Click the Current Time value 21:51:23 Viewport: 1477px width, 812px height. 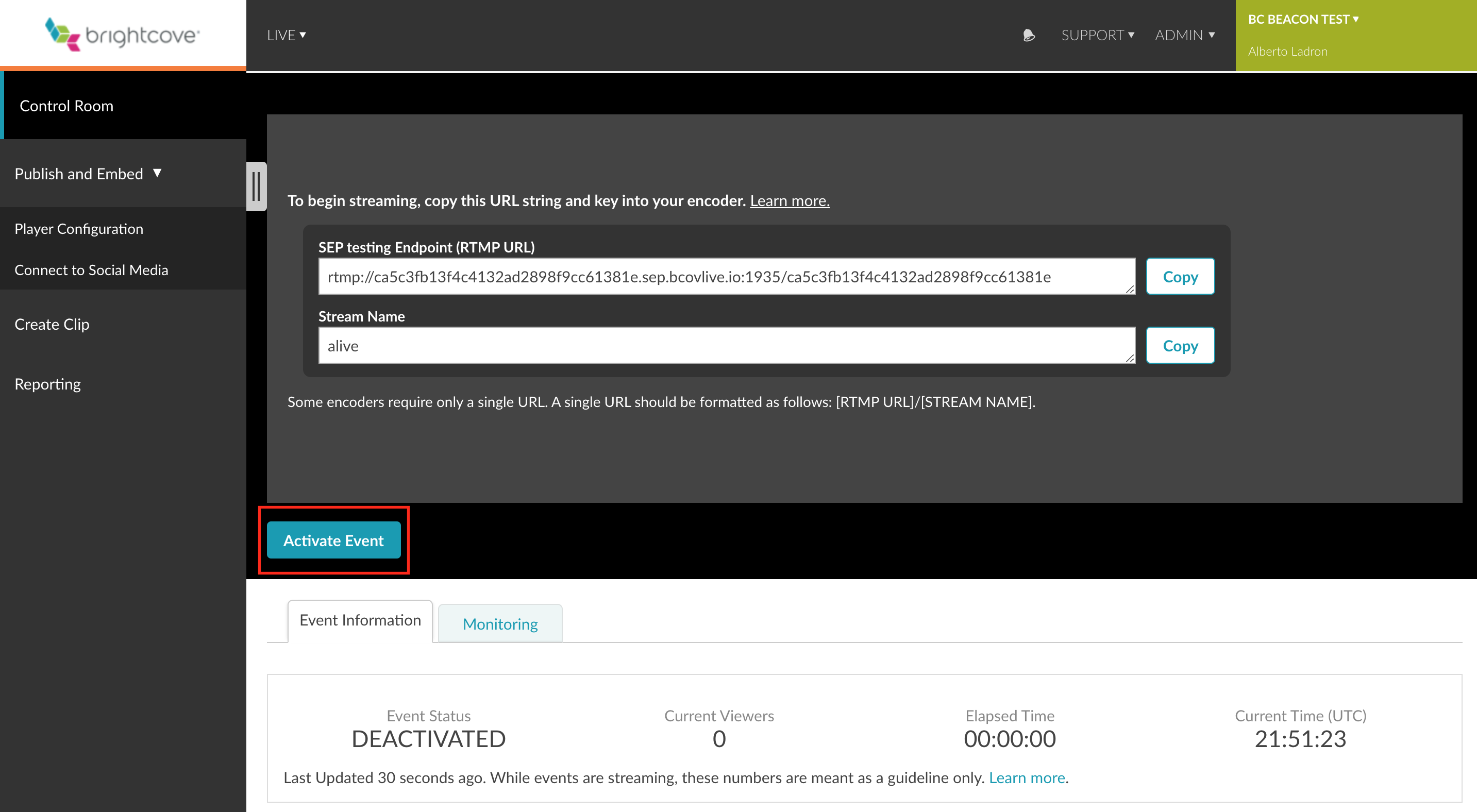pyautogui.click(x=1300, y=739)
